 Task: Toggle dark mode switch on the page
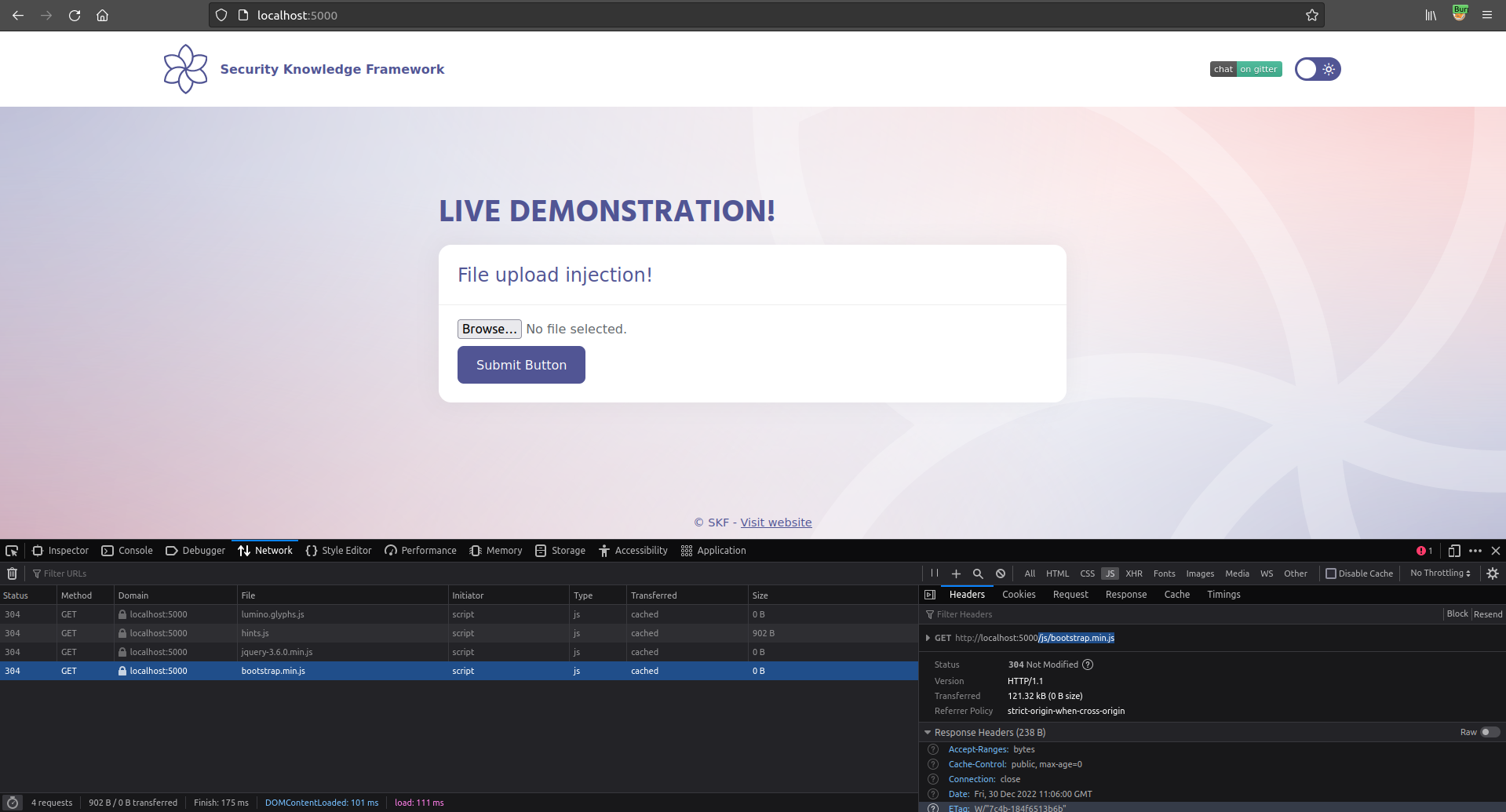click(1318, 69)
